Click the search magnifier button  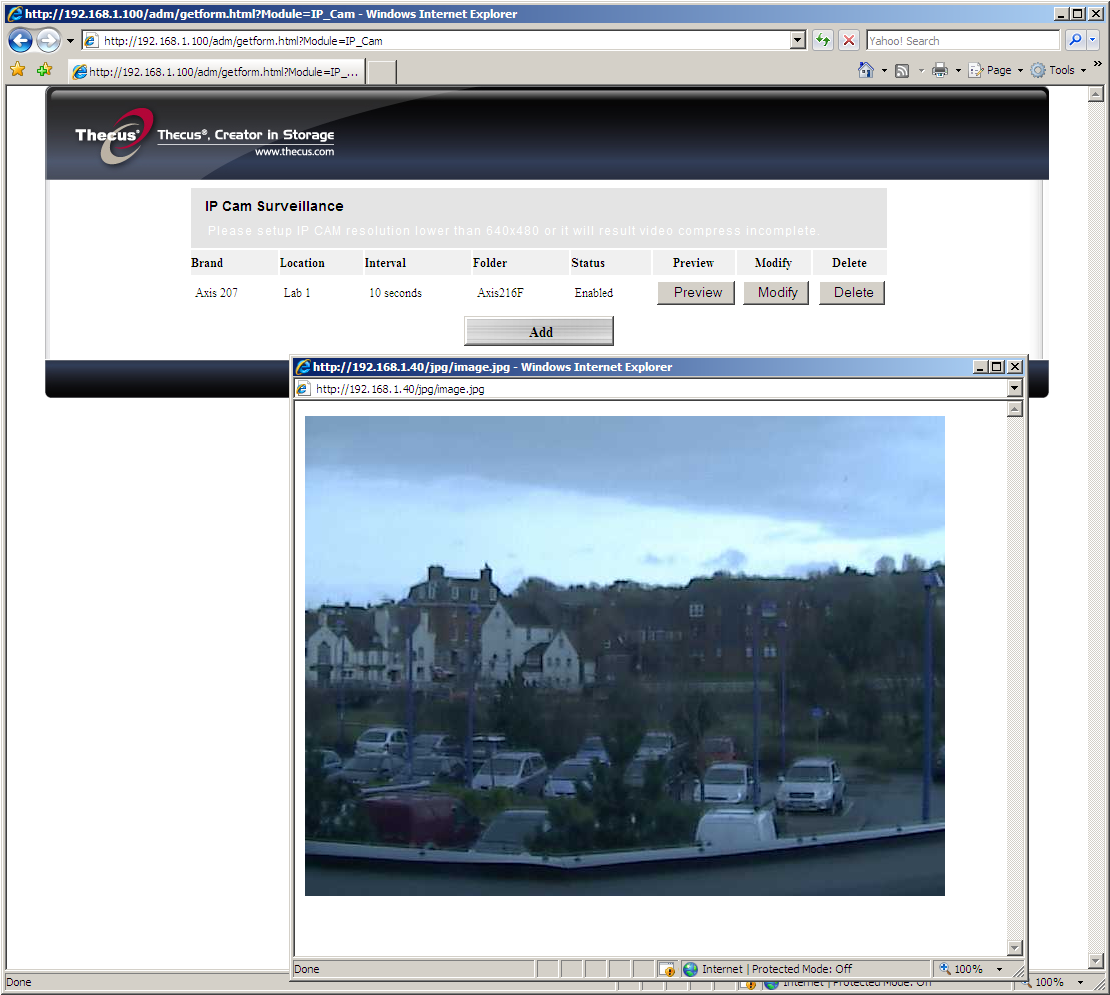1075,40
